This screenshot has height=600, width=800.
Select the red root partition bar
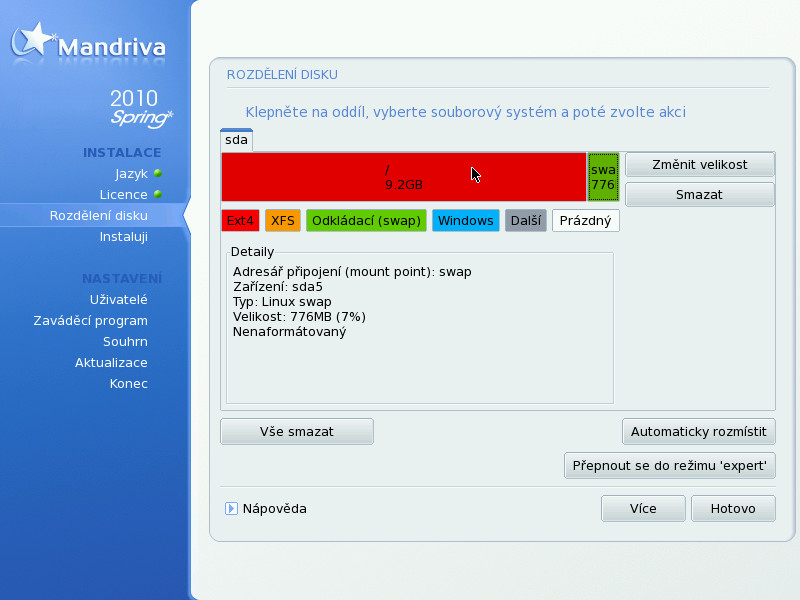(x=403, y=177)
